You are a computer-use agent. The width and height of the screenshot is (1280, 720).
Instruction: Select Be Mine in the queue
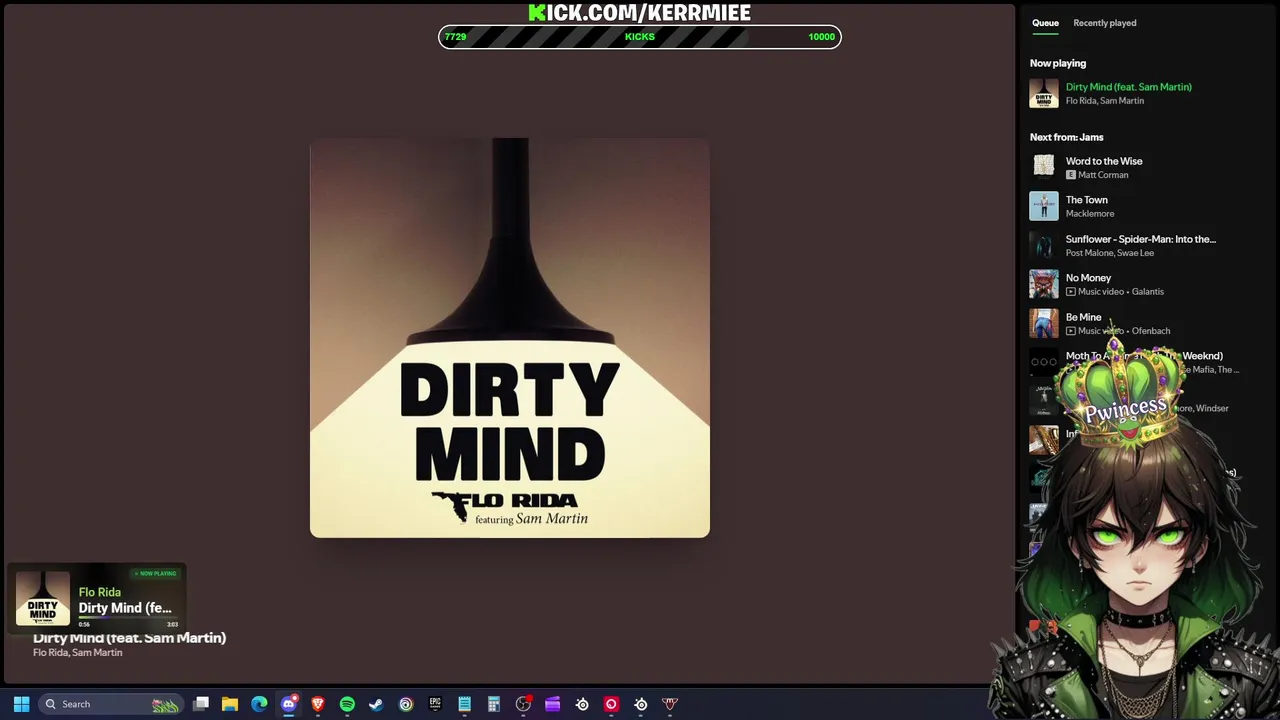point(1083,317)
